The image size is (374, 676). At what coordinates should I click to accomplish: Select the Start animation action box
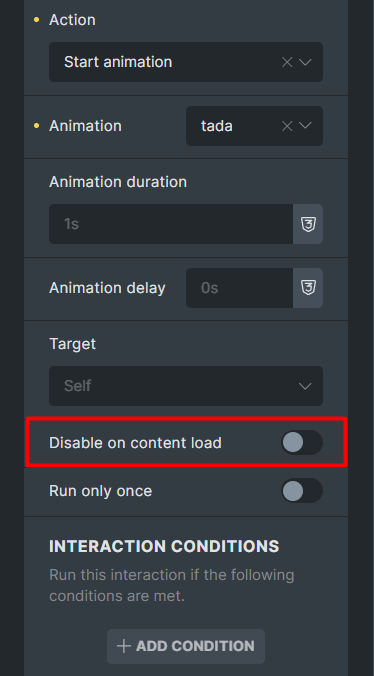click(186, 62)
